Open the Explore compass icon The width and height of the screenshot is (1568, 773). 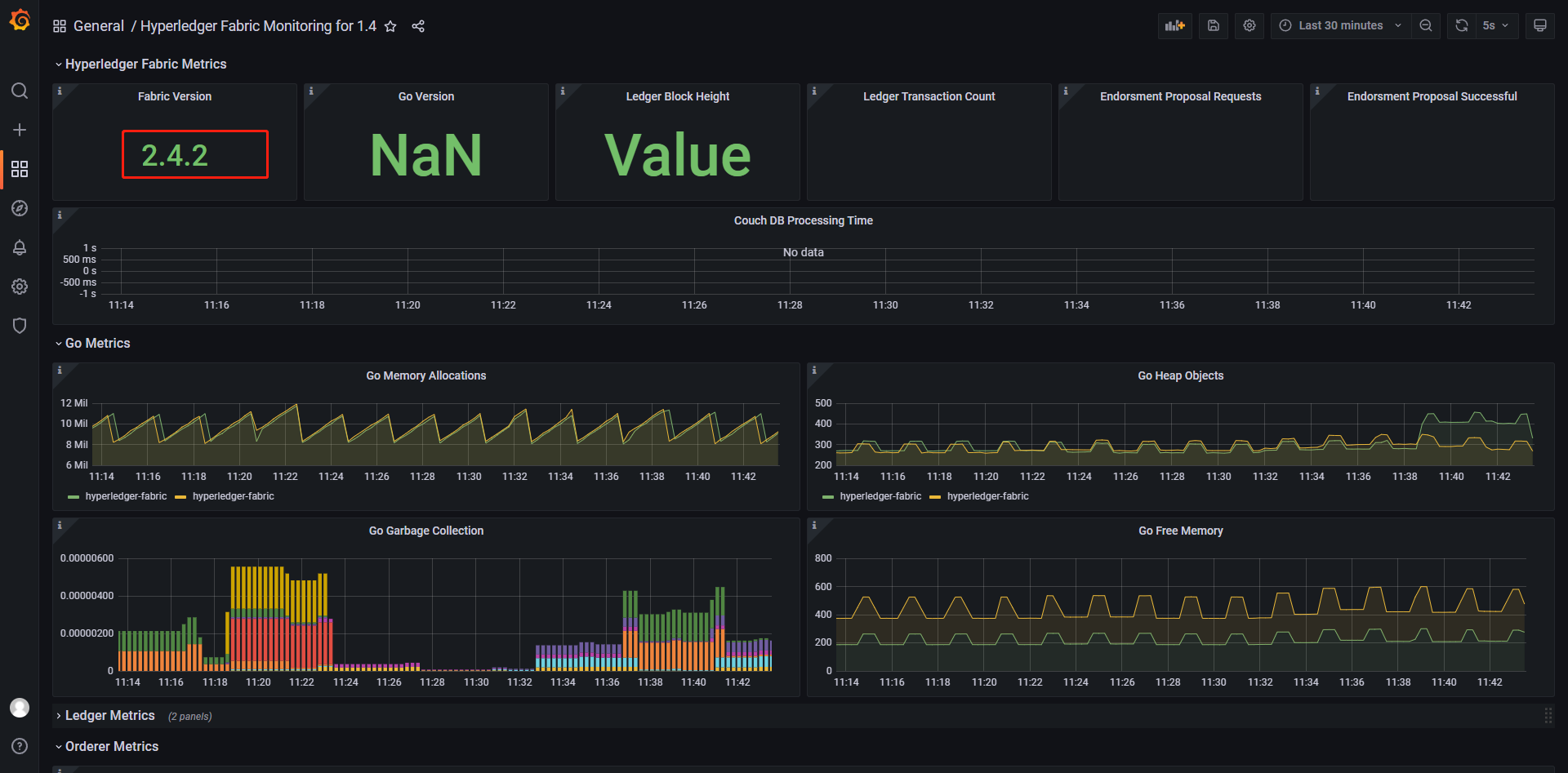pos(20,208)
